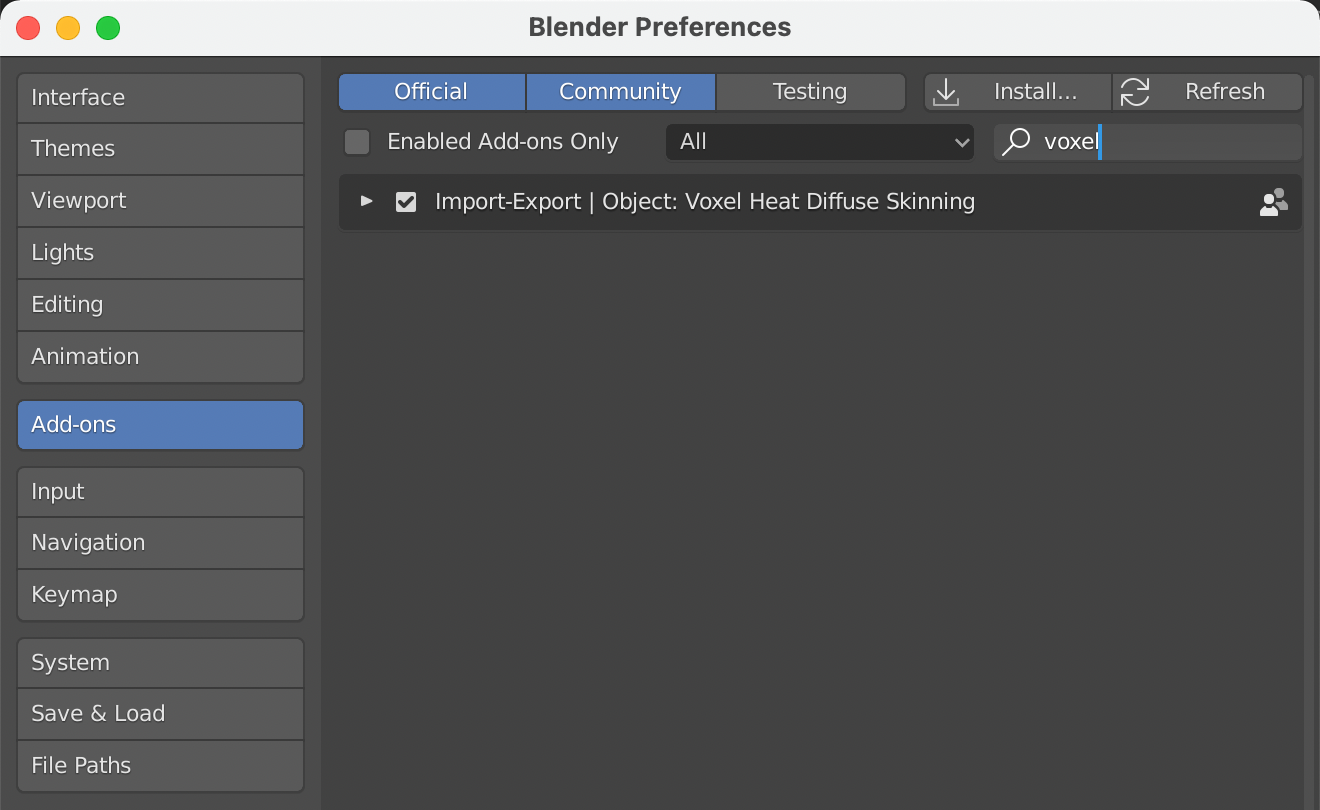Click the community users icon on the add-on row
1320x810 pixels.
(x=1273, y=201)
